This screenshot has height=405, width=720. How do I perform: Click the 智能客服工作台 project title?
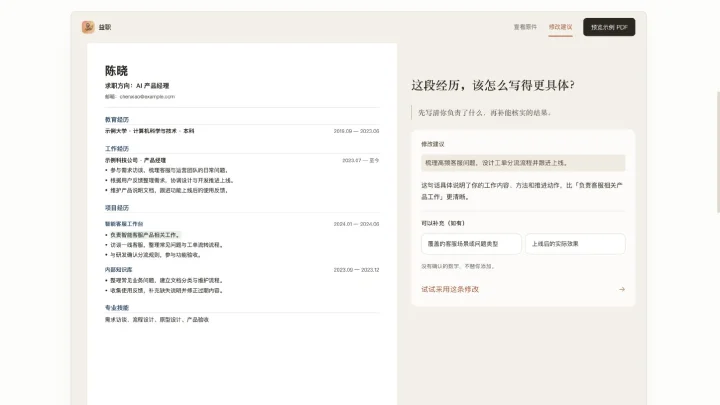pyautogui.click(x=124, y=224)
